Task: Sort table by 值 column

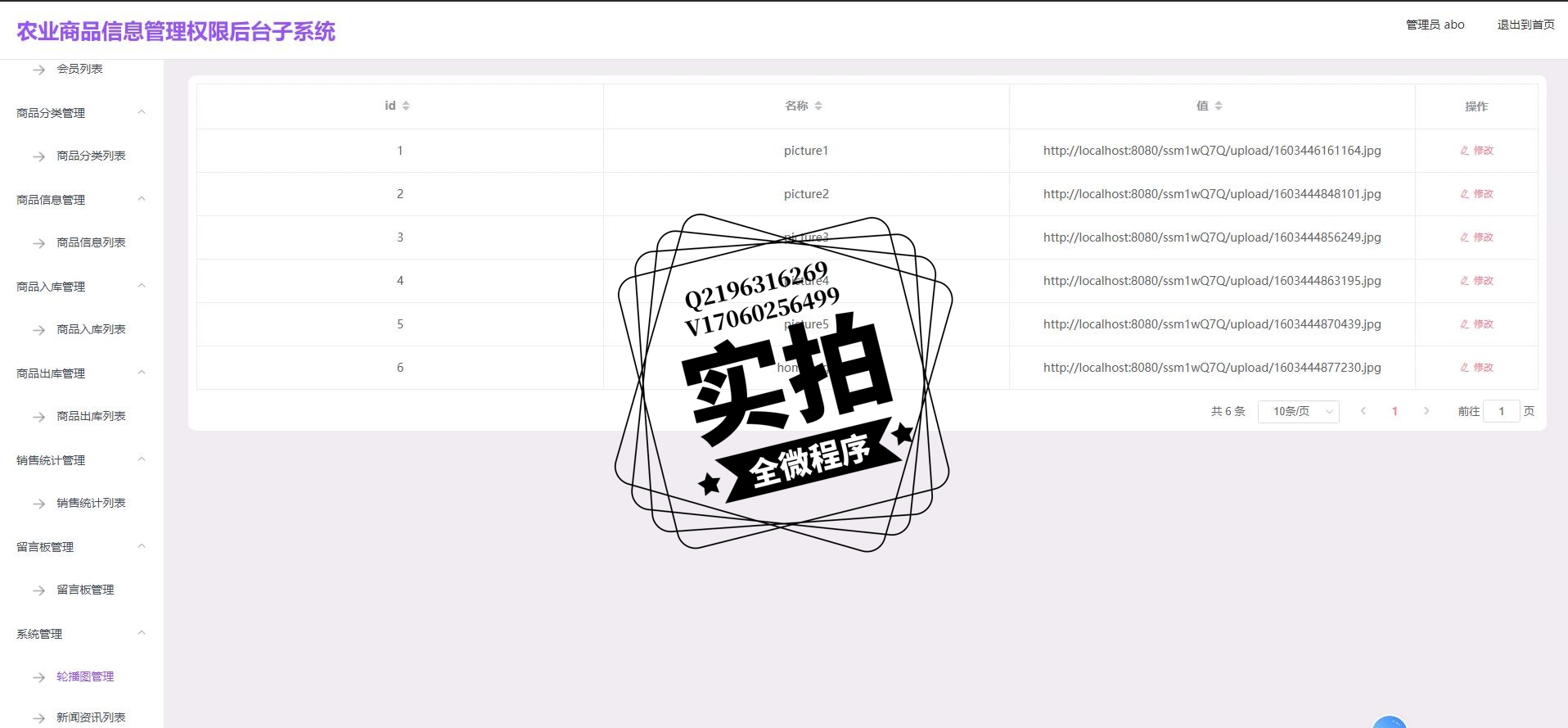Action: click(x=1218, y=106)
